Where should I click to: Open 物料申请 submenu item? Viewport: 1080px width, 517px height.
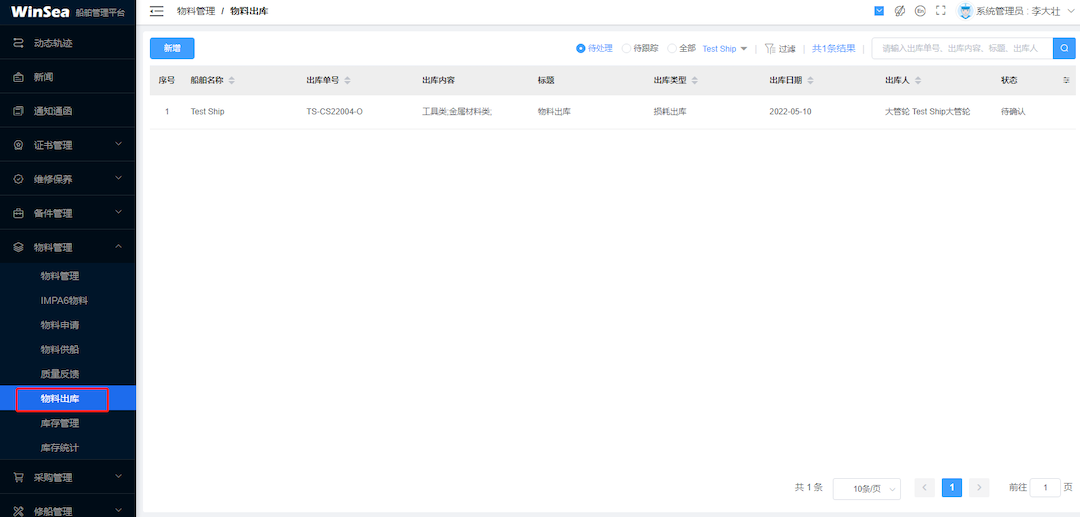tap(60, 325)
